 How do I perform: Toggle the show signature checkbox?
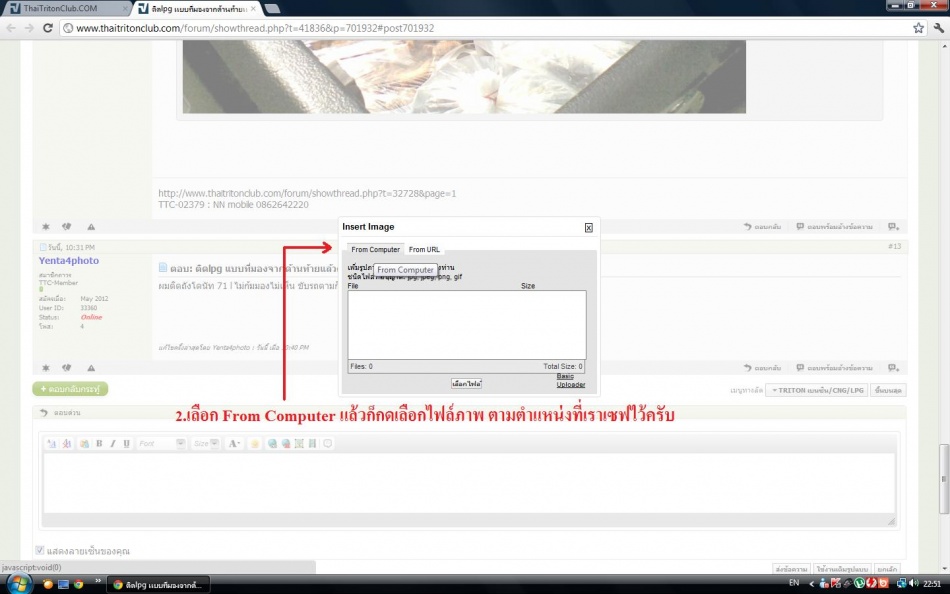(x=40, y=550)
